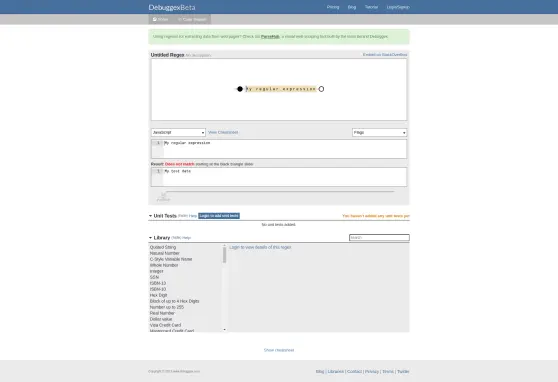Click the filled start node circle in diagram
Viewport: 558px width, 382px height.
tap(240, 89)
